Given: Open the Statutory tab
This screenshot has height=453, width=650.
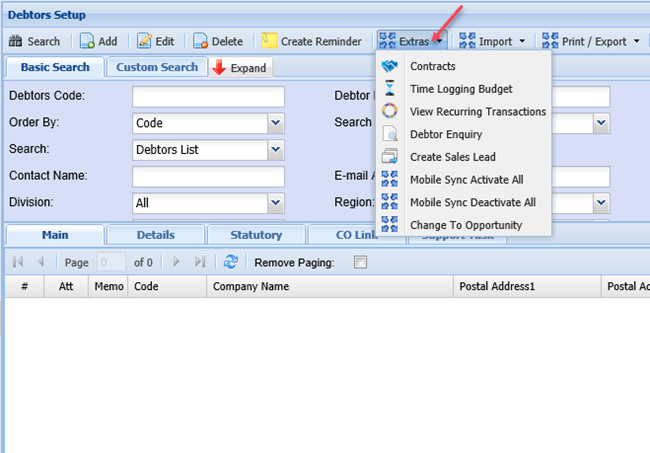Looking at the screenshot, I should point(255,235).
